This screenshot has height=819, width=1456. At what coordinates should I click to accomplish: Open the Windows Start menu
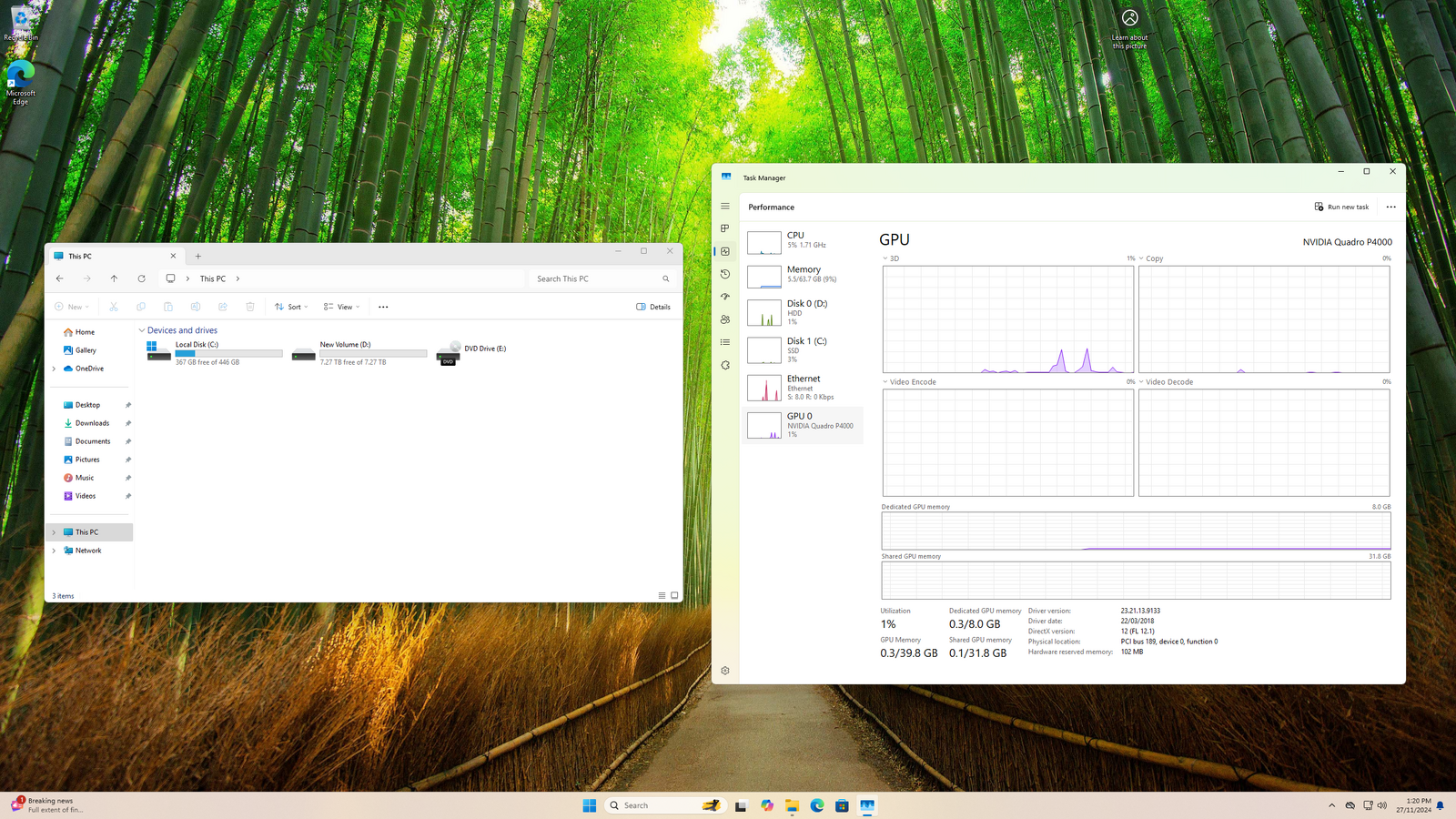590,805
